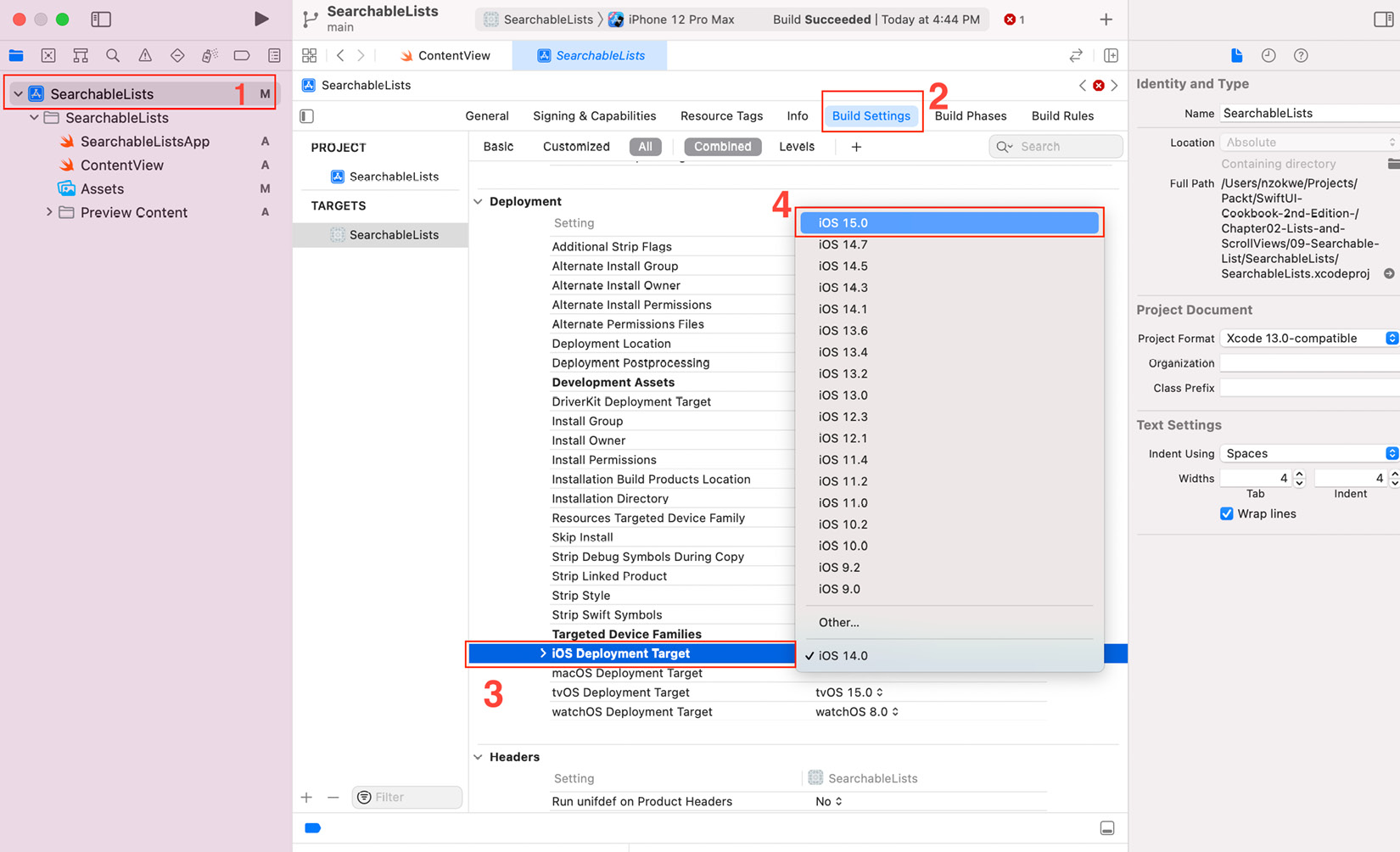Image resolution: width=1400 pixels, height=852 pixels.
Task: Click the build settings Search field
Action: (x=1056, y=147)
